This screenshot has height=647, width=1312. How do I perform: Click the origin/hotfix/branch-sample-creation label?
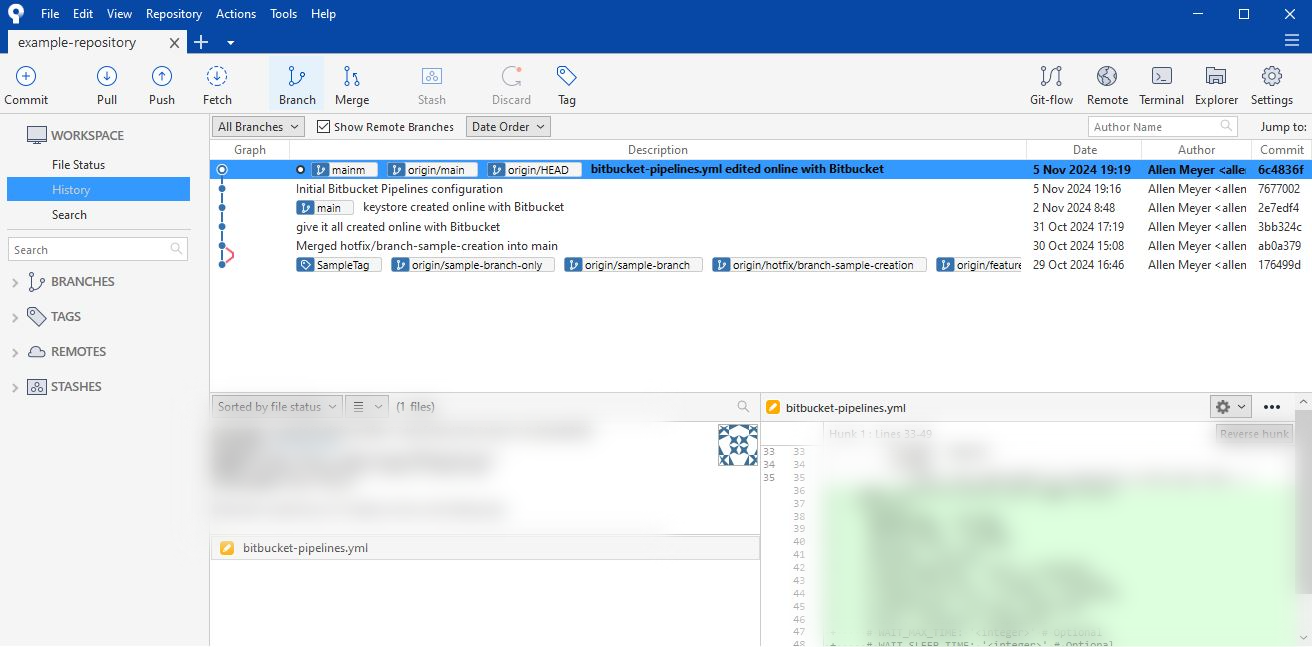tap(819, 265)
